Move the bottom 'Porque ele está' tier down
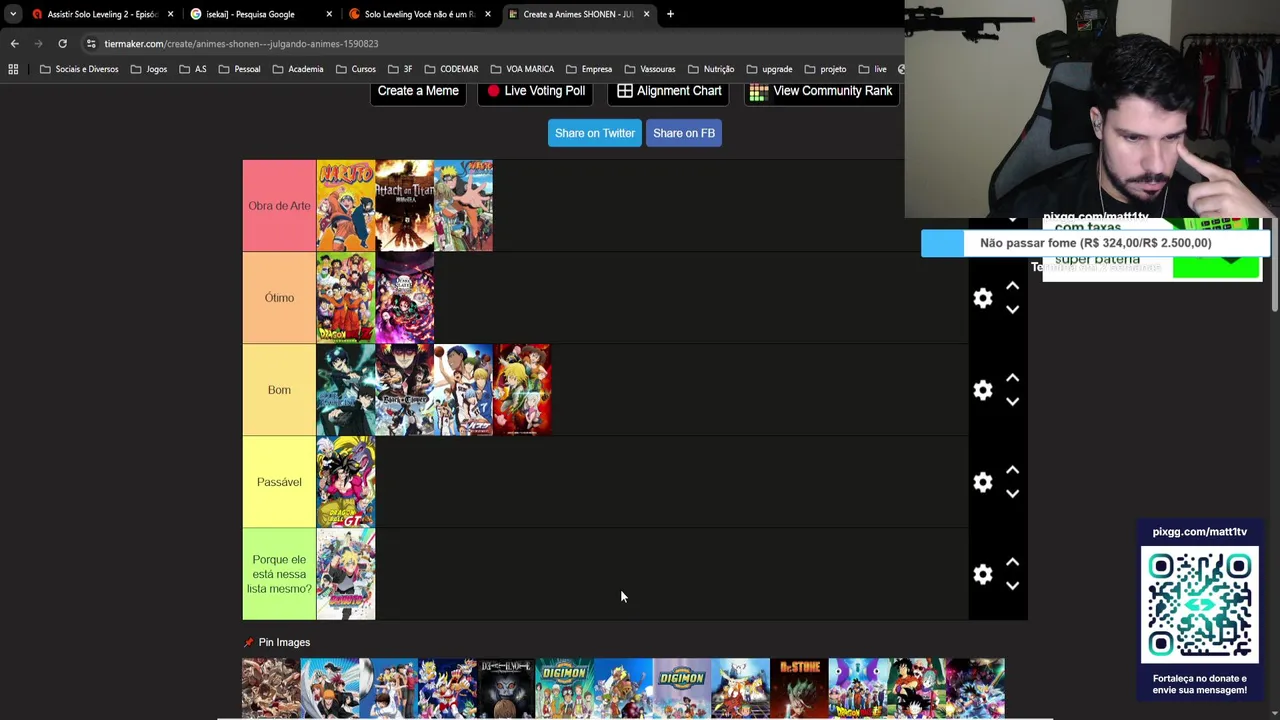Screen dimensions: 1280x720 (1012, 585)
